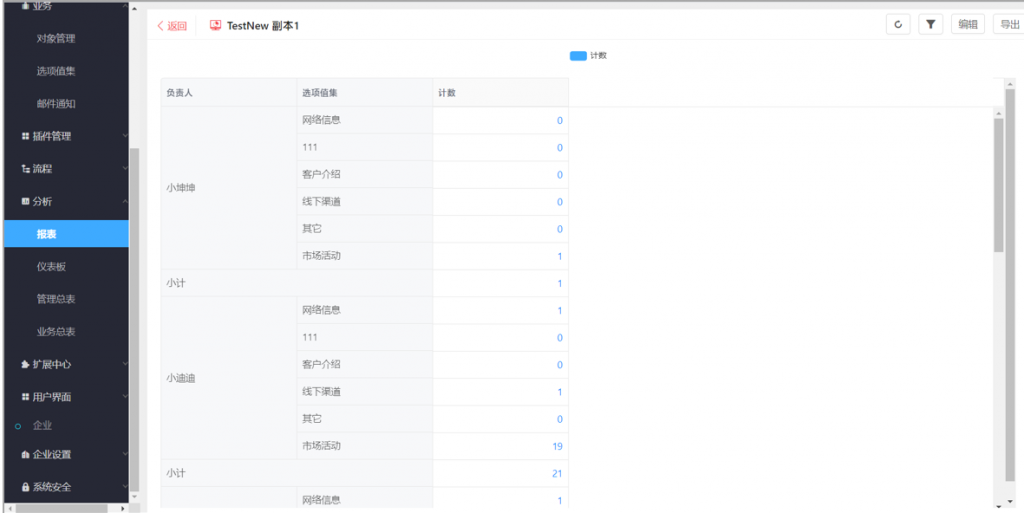Collapse the 分析 menu section
Screen dimensions: 1024x513
tap(125, 201)
